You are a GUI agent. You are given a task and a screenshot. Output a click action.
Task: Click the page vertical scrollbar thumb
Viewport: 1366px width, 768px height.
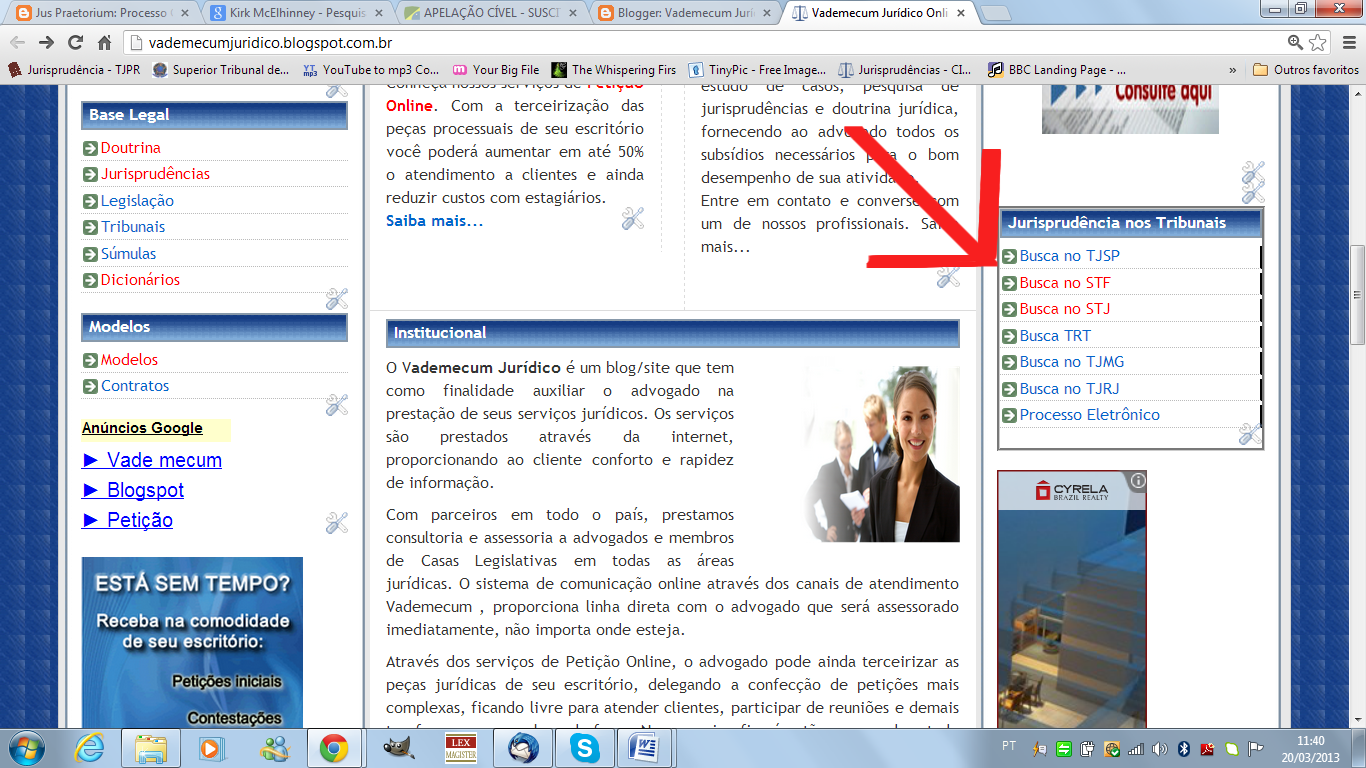point(1357,295)
